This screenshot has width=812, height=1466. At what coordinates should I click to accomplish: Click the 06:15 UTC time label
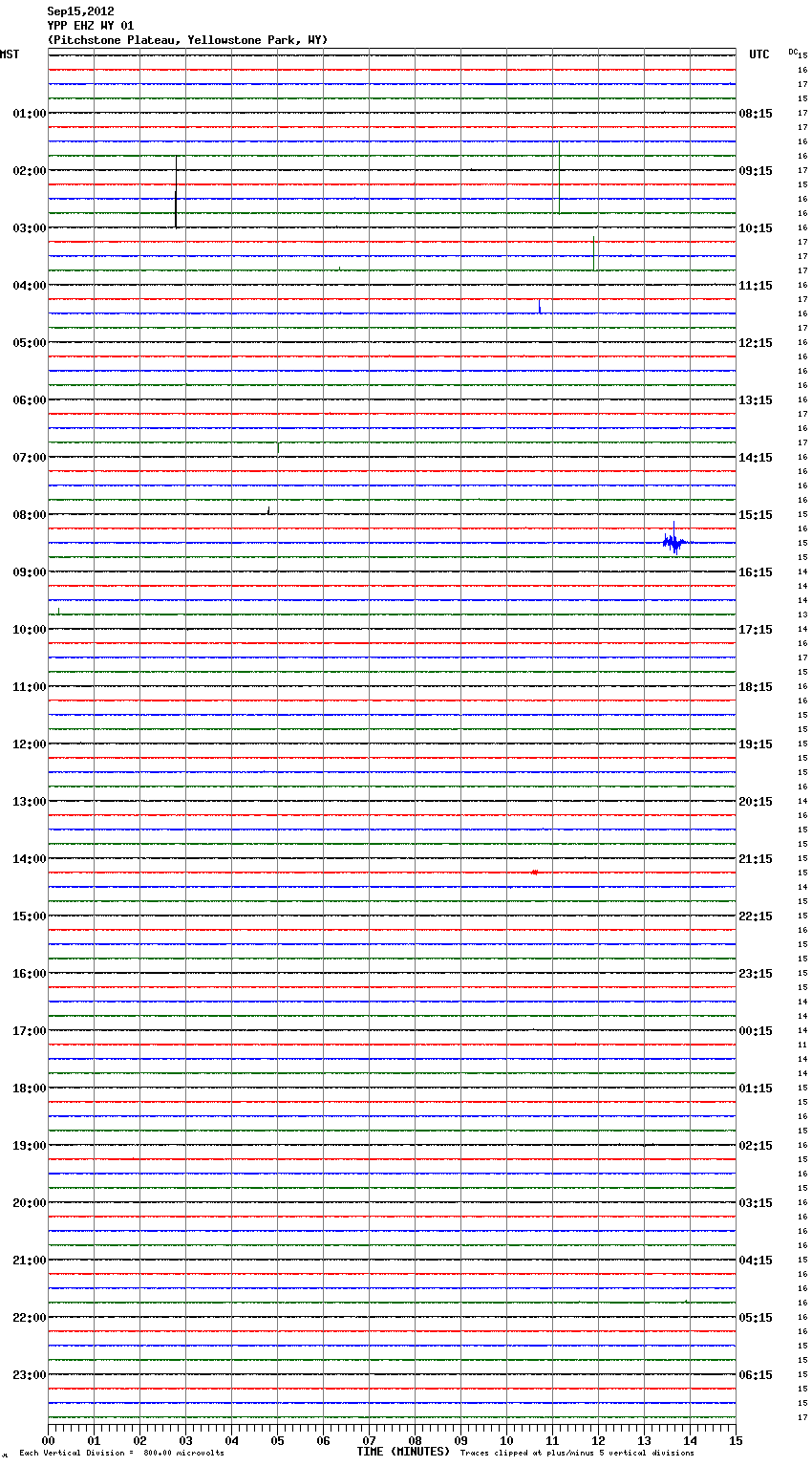tap(756, 1375)
